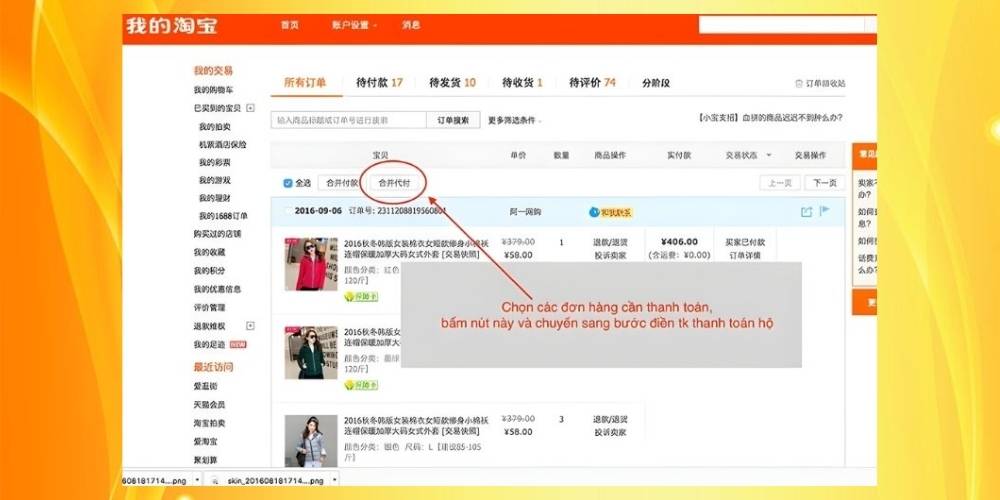The width and height of the screenshot is (1000, 500).
Task: Check the box for order dated 2016-09-06
Action: pyautogui.click(x=288, y=212)
